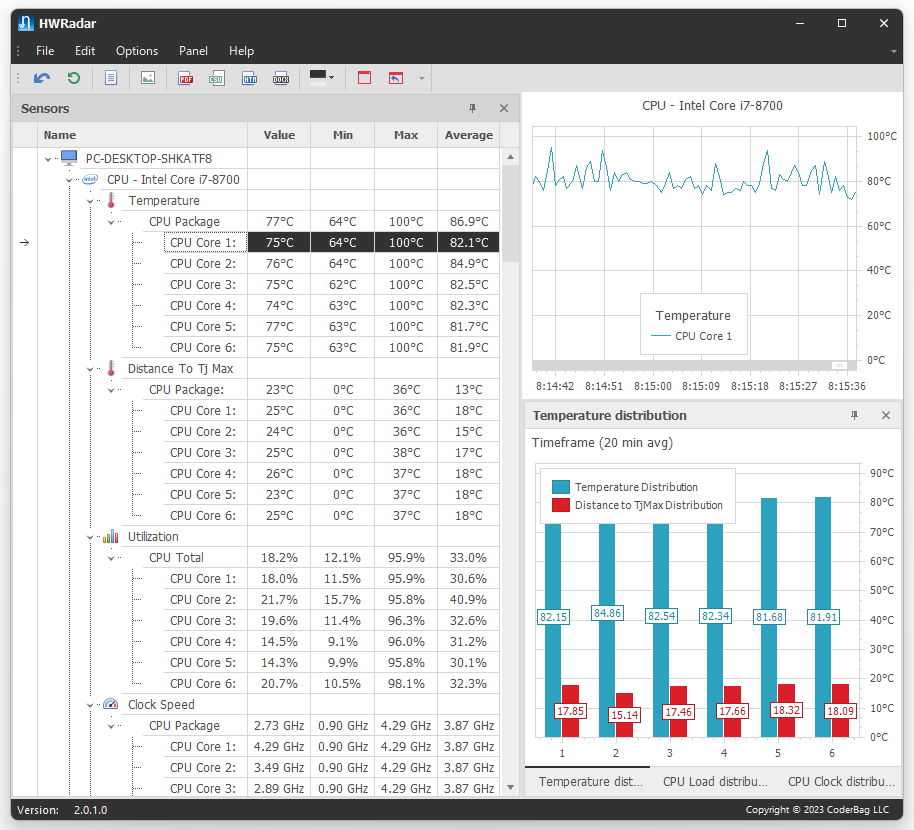
Task: Click the CPU Core 1 chart legend entry
Action: click(691, 336)
